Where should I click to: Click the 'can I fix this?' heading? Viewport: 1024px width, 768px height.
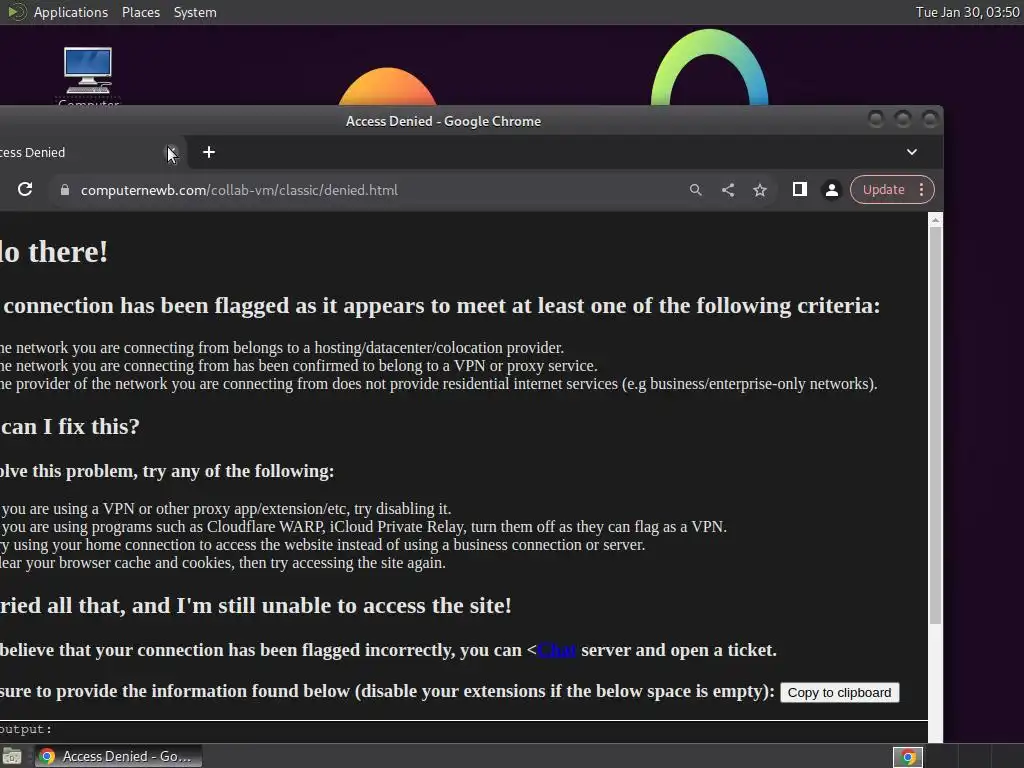pyautogui.click(x=70, y=426)
